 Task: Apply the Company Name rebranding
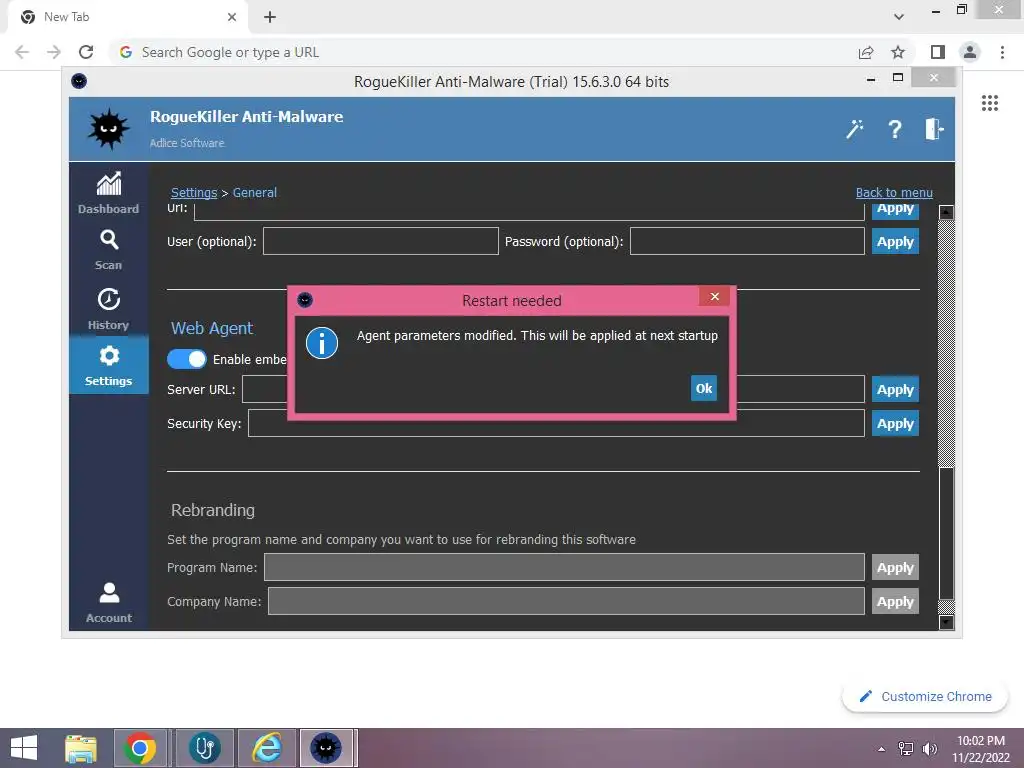click(x=895, y=601)
